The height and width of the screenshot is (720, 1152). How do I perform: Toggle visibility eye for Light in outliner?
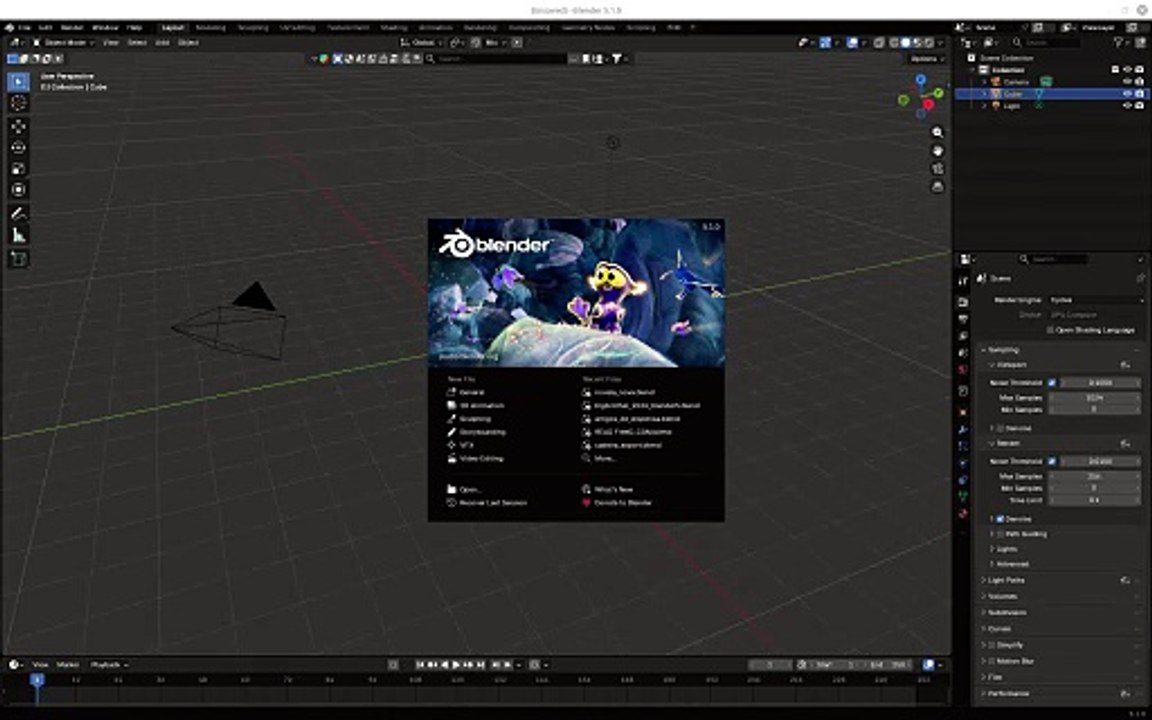click(x=1127, y=106)
